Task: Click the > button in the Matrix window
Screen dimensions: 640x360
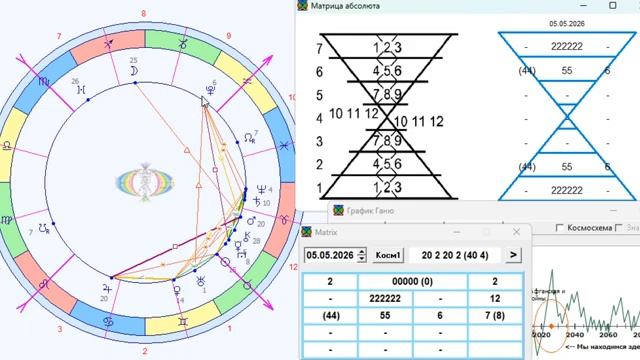Action: (513, 255)
